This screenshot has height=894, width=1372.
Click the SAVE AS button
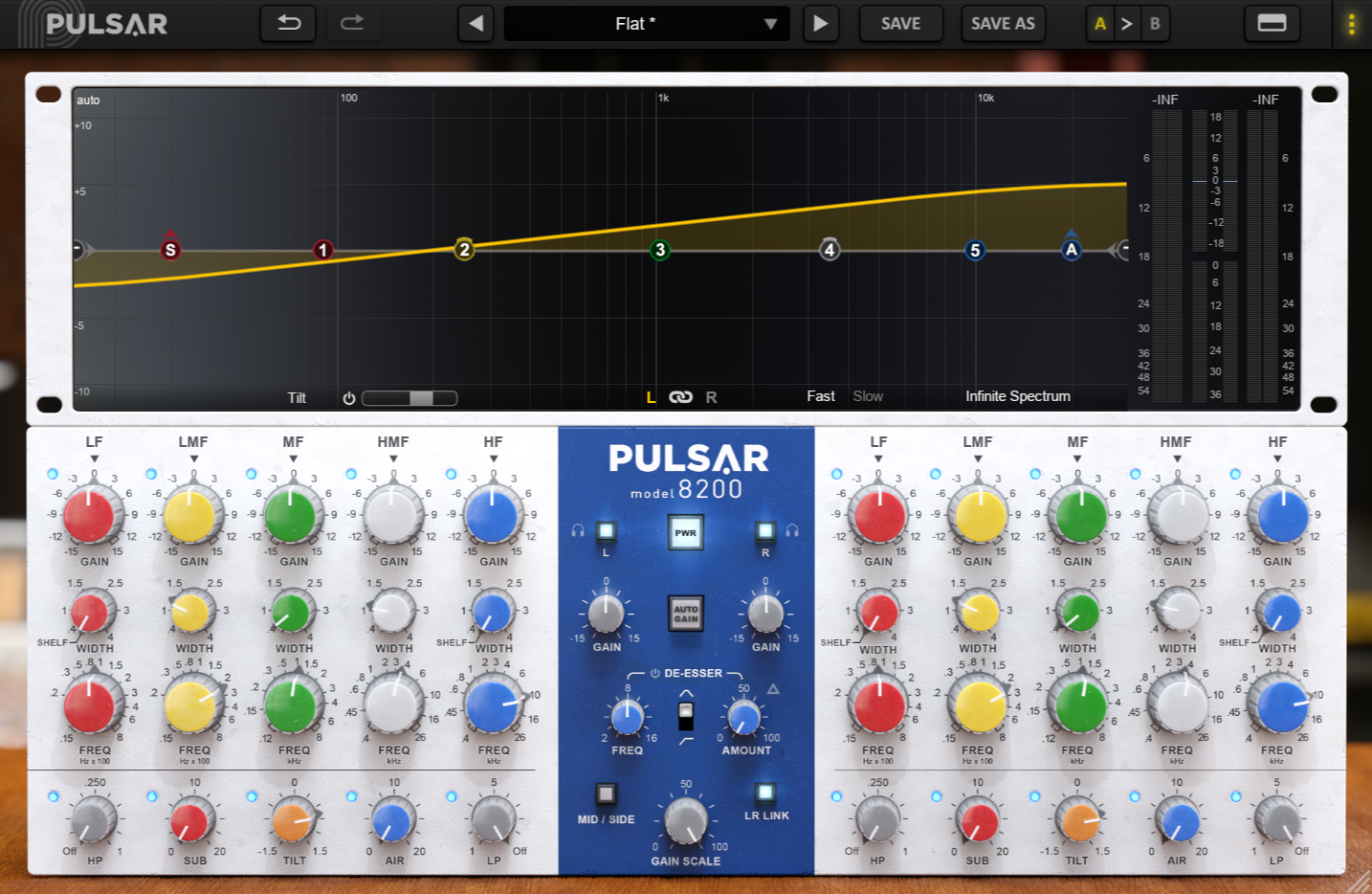(1003, 23)
